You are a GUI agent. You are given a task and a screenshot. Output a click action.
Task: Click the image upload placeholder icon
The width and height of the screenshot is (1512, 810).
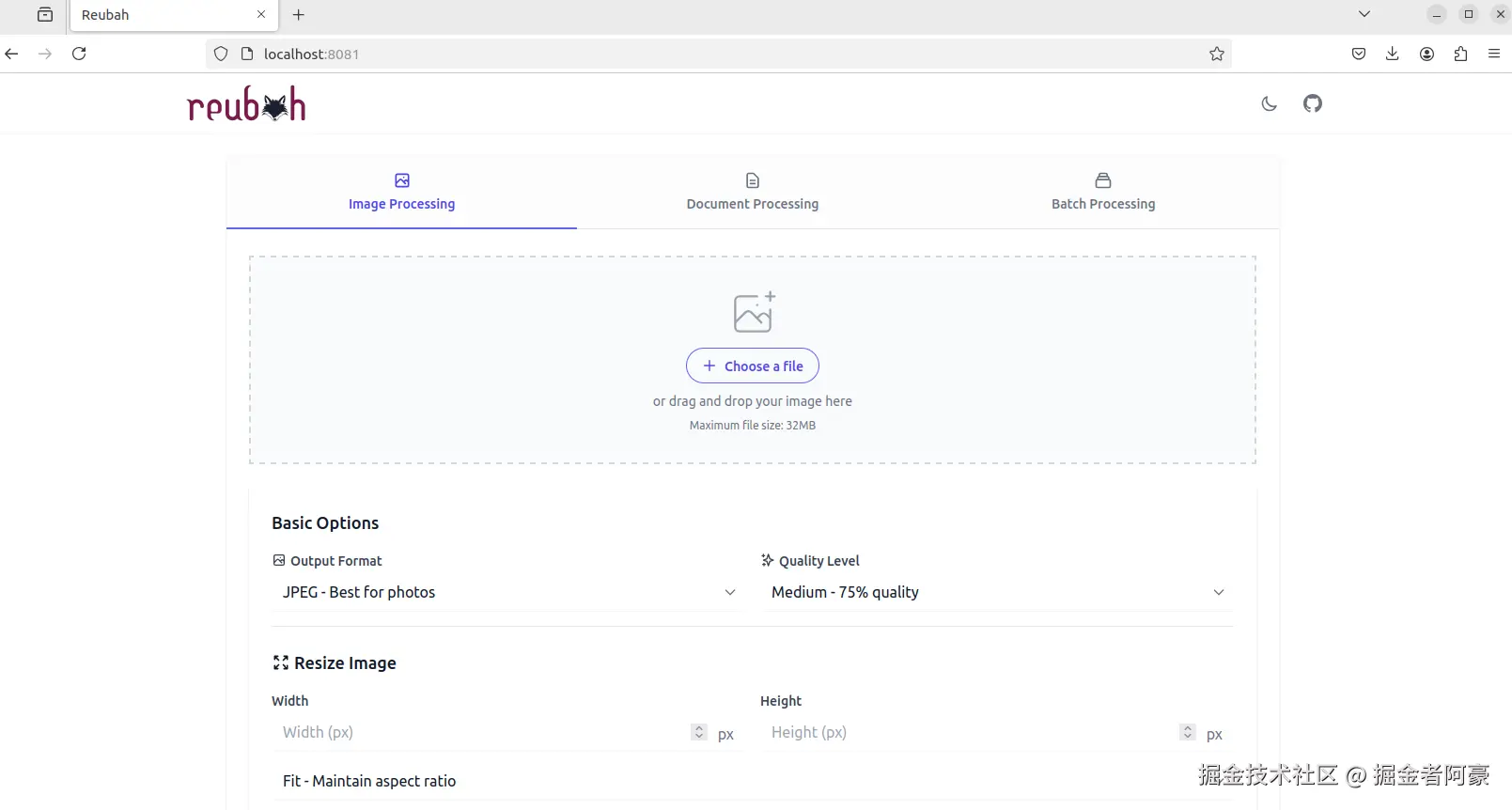coord(754,312)
